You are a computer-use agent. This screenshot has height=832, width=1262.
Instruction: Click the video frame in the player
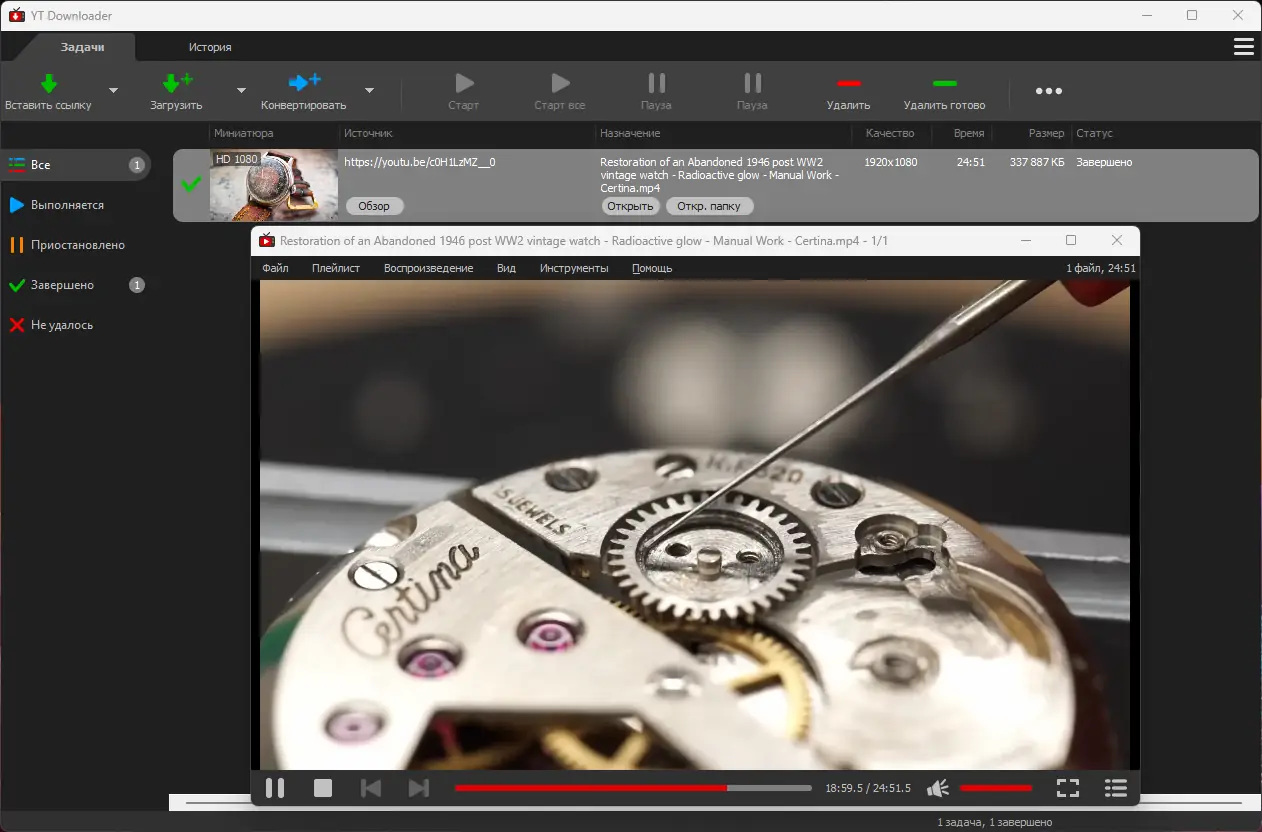(695, 525)
